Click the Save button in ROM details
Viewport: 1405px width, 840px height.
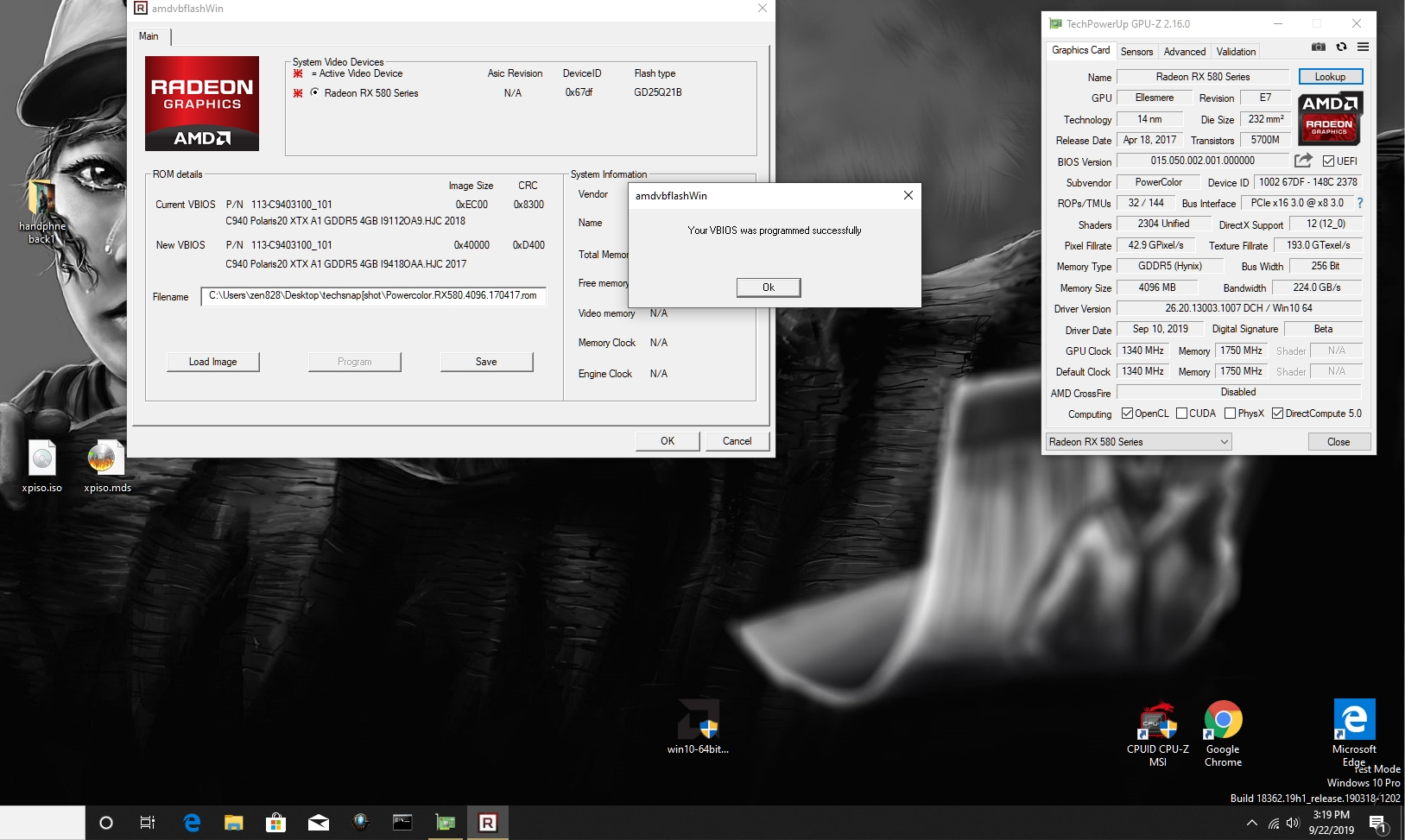point(486,362)
